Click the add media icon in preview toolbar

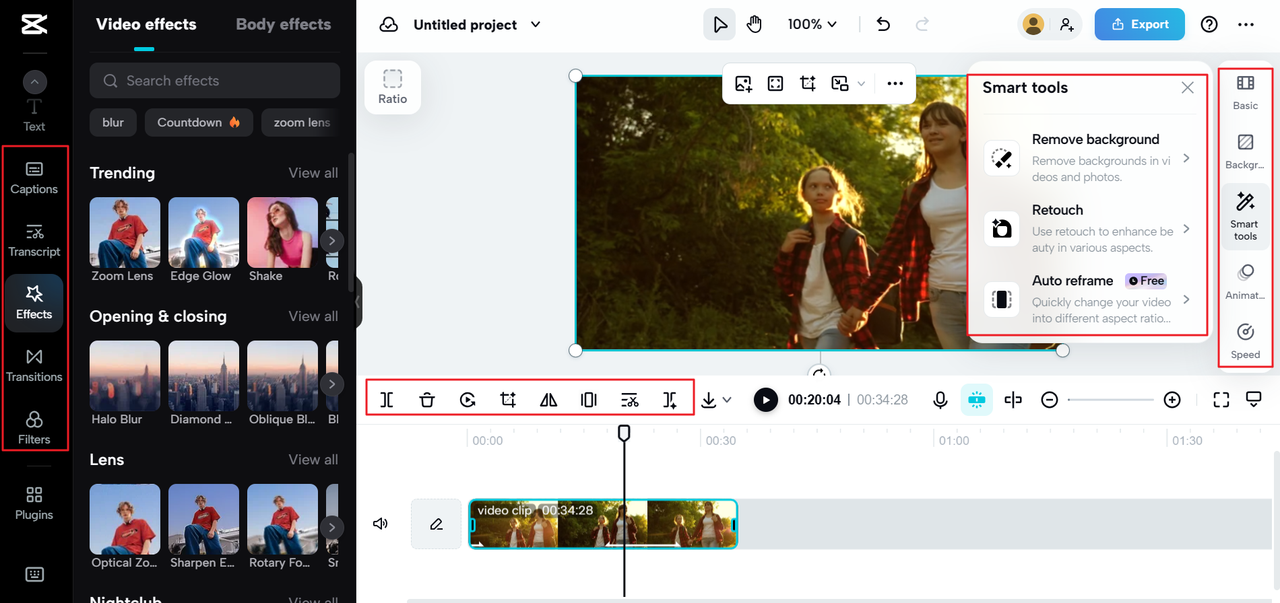pos(743,84)
